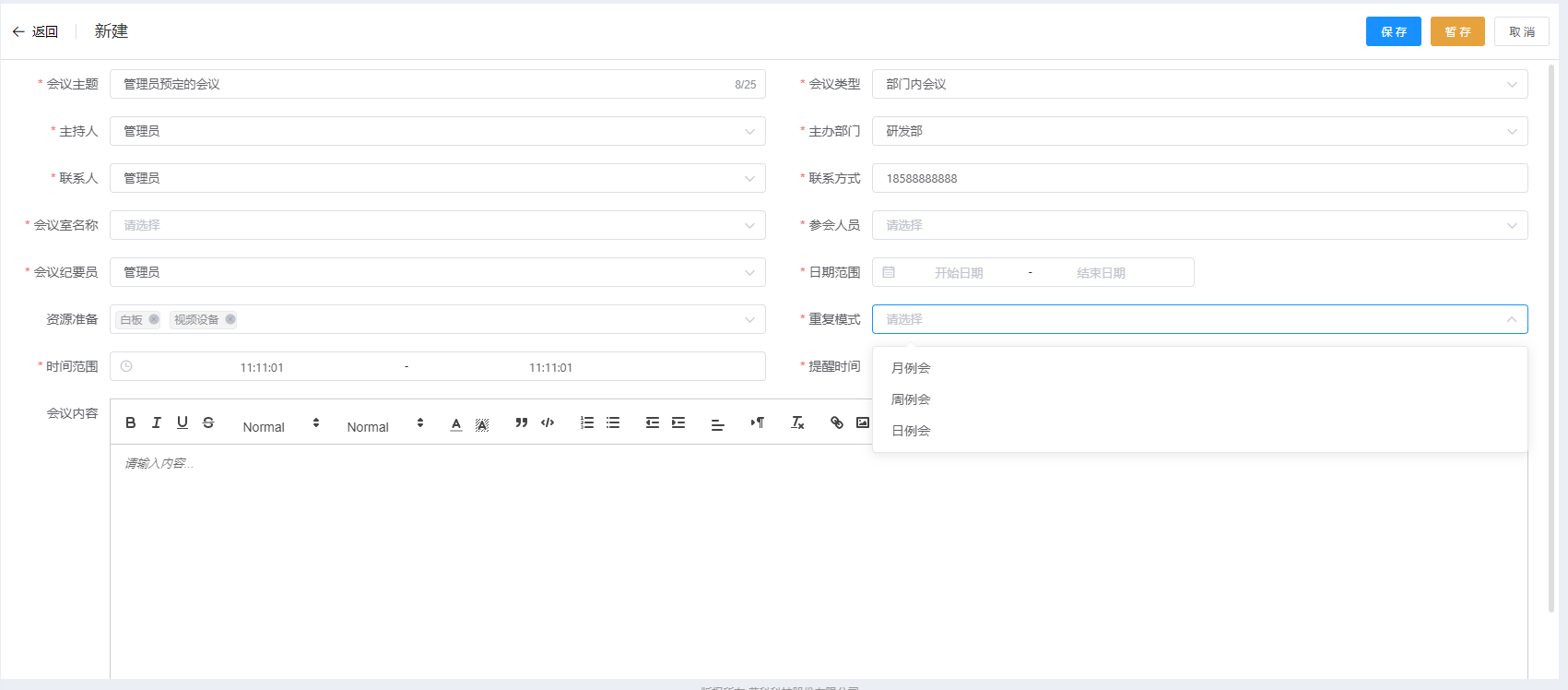
Task: Apply italic style in the editor
Action: pos(157,422)
